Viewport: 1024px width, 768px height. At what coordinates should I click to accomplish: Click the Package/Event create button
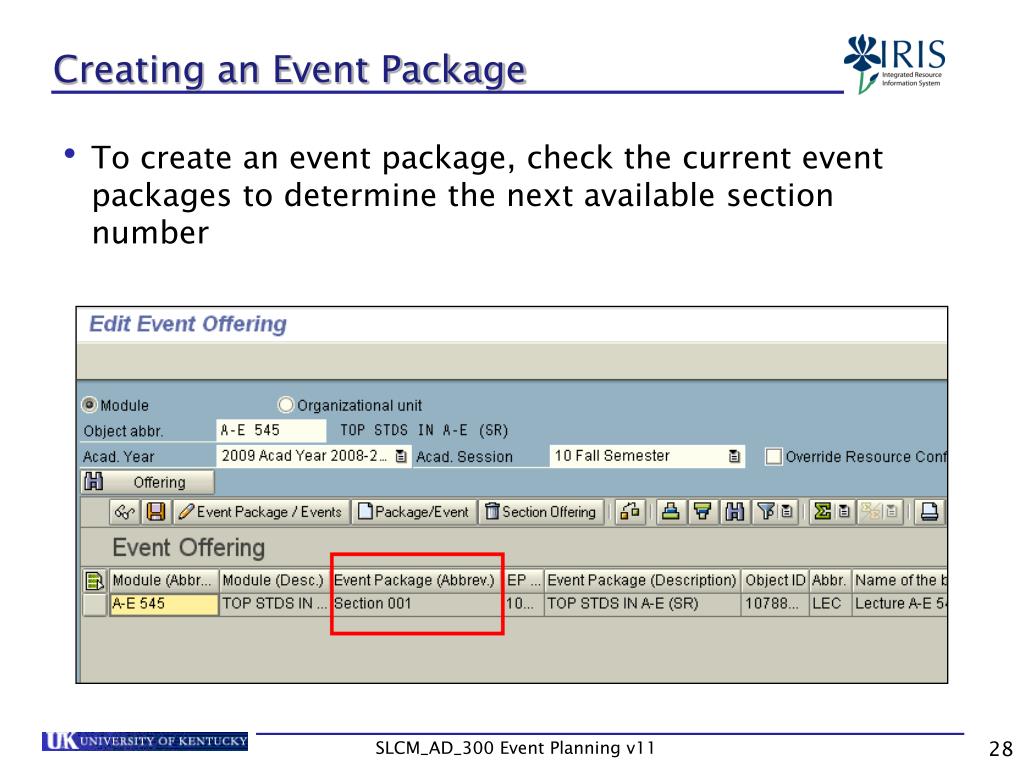click(x=414, y=512)
